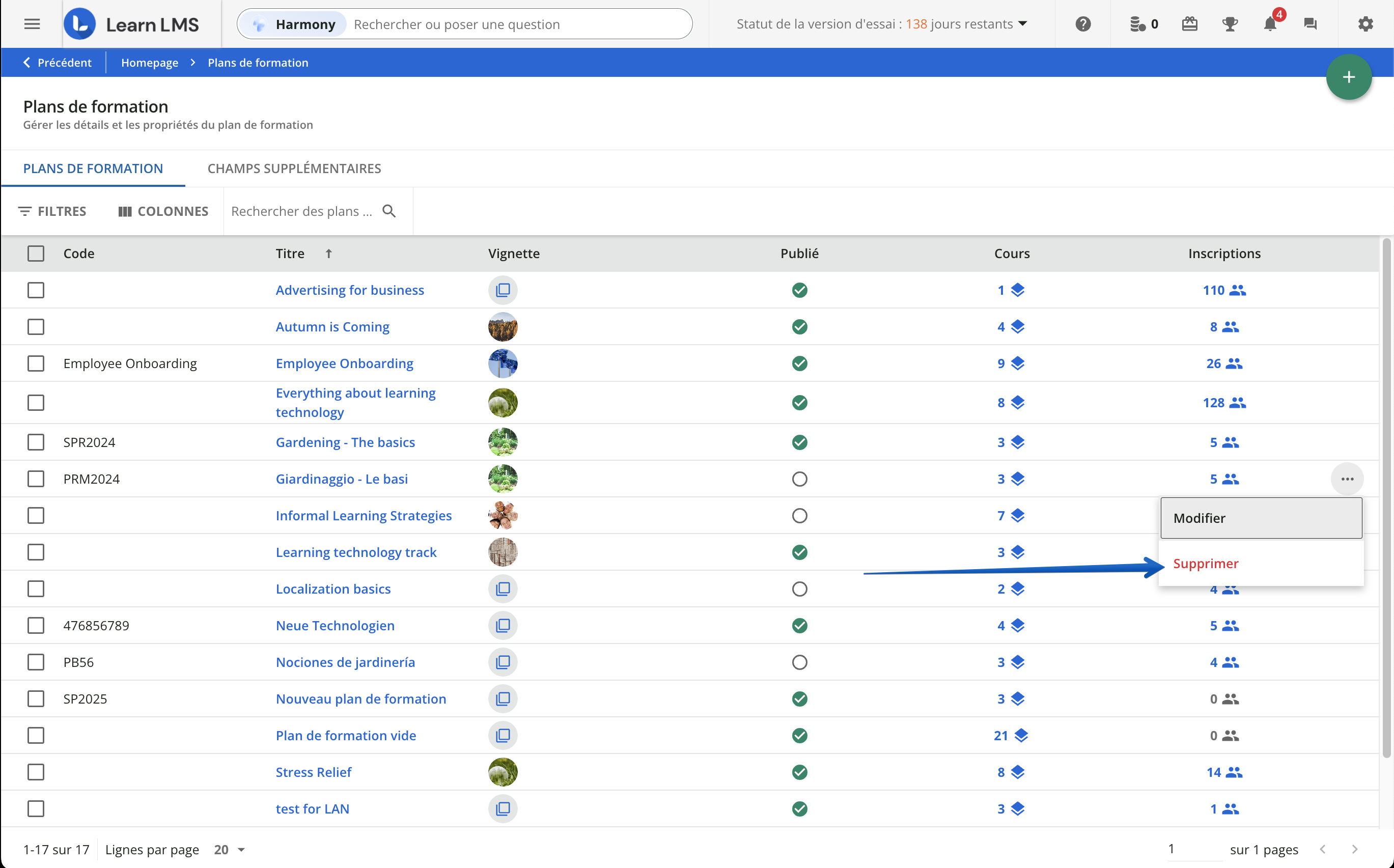
Task: Open the settings gear icon
Action: [x=1365, y=24]
